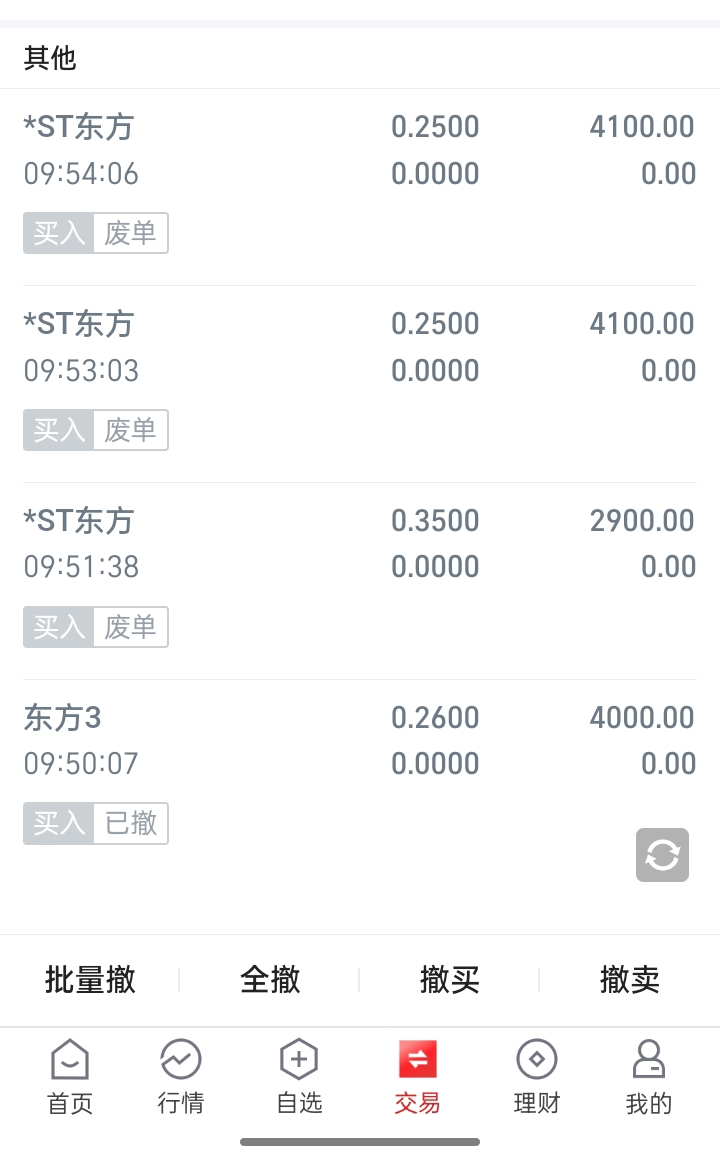Select 东方3 order at 09:50:07
The image size is (720, 1160).
(x=360, y=778)
